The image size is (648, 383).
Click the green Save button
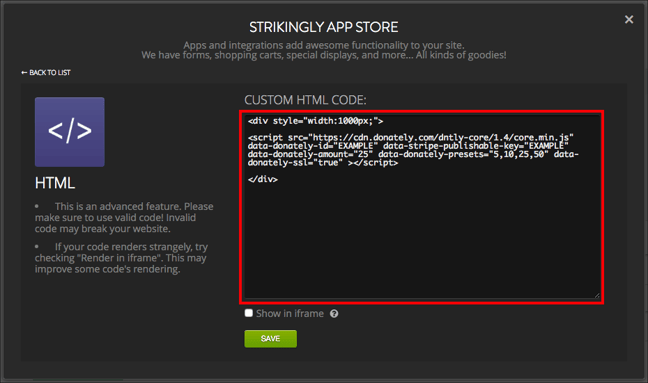point(270,338)
